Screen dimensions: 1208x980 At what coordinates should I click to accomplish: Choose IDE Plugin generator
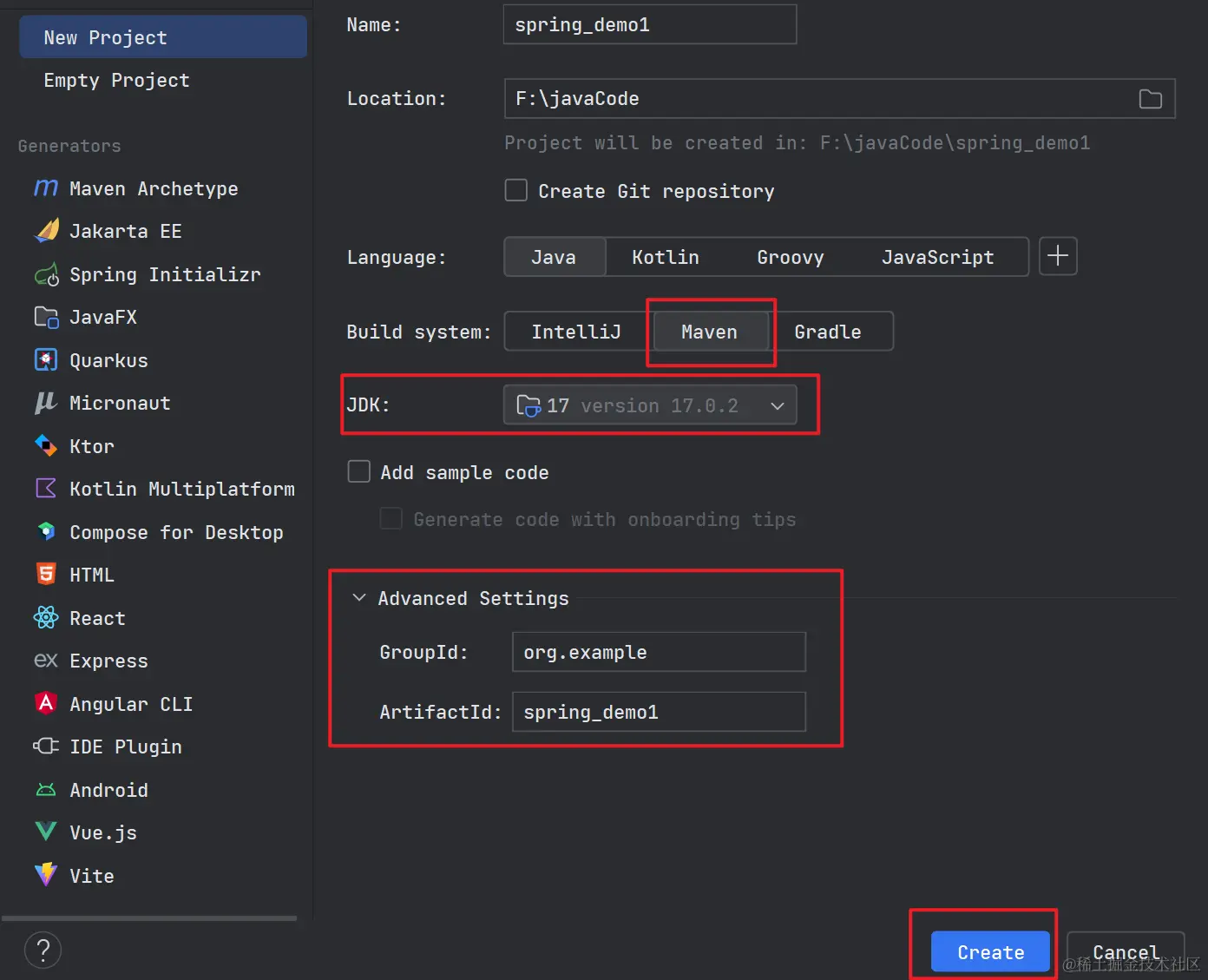click(126, 747)
